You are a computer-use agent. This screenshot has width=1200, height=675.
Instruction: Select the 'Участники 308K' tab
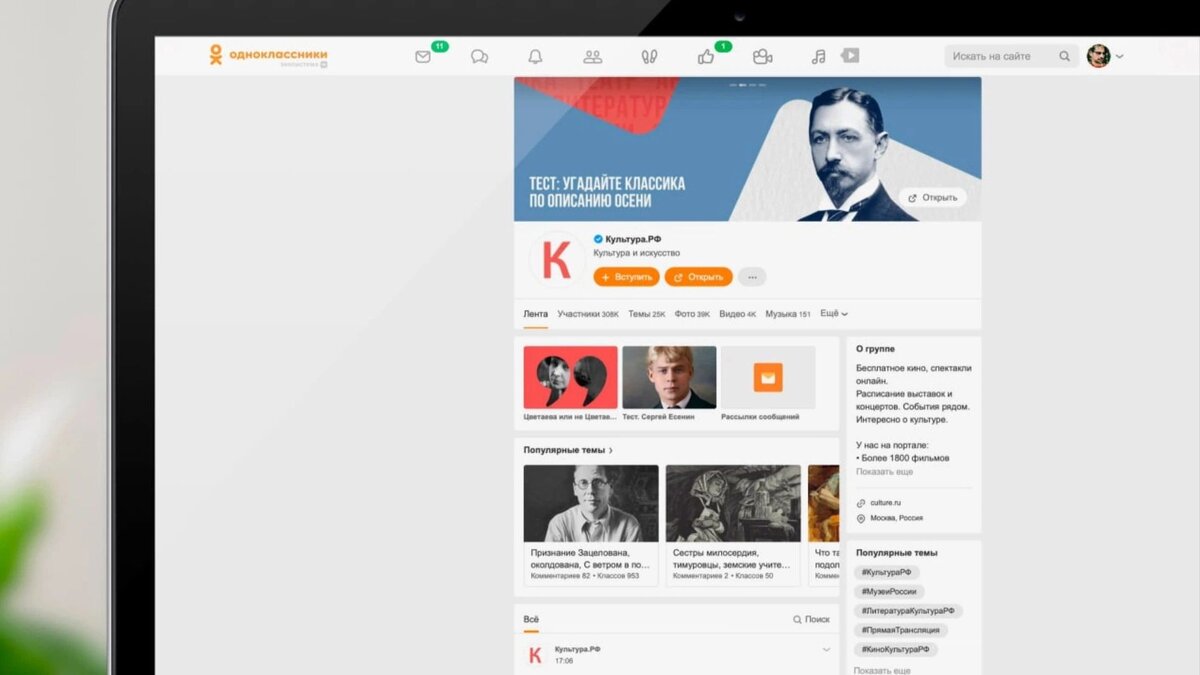pyautogui.click(x=588, y=314)
